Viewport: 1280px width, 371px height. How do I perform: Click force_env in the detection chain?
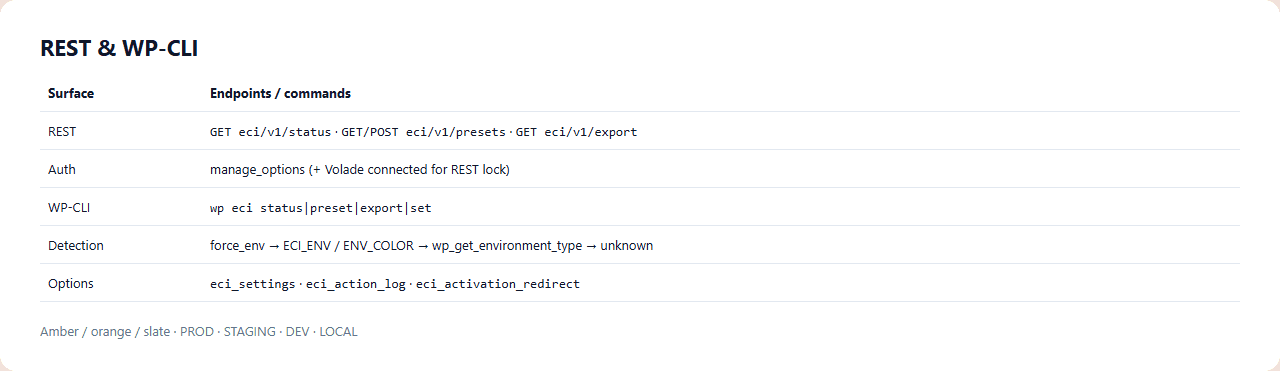238,245
